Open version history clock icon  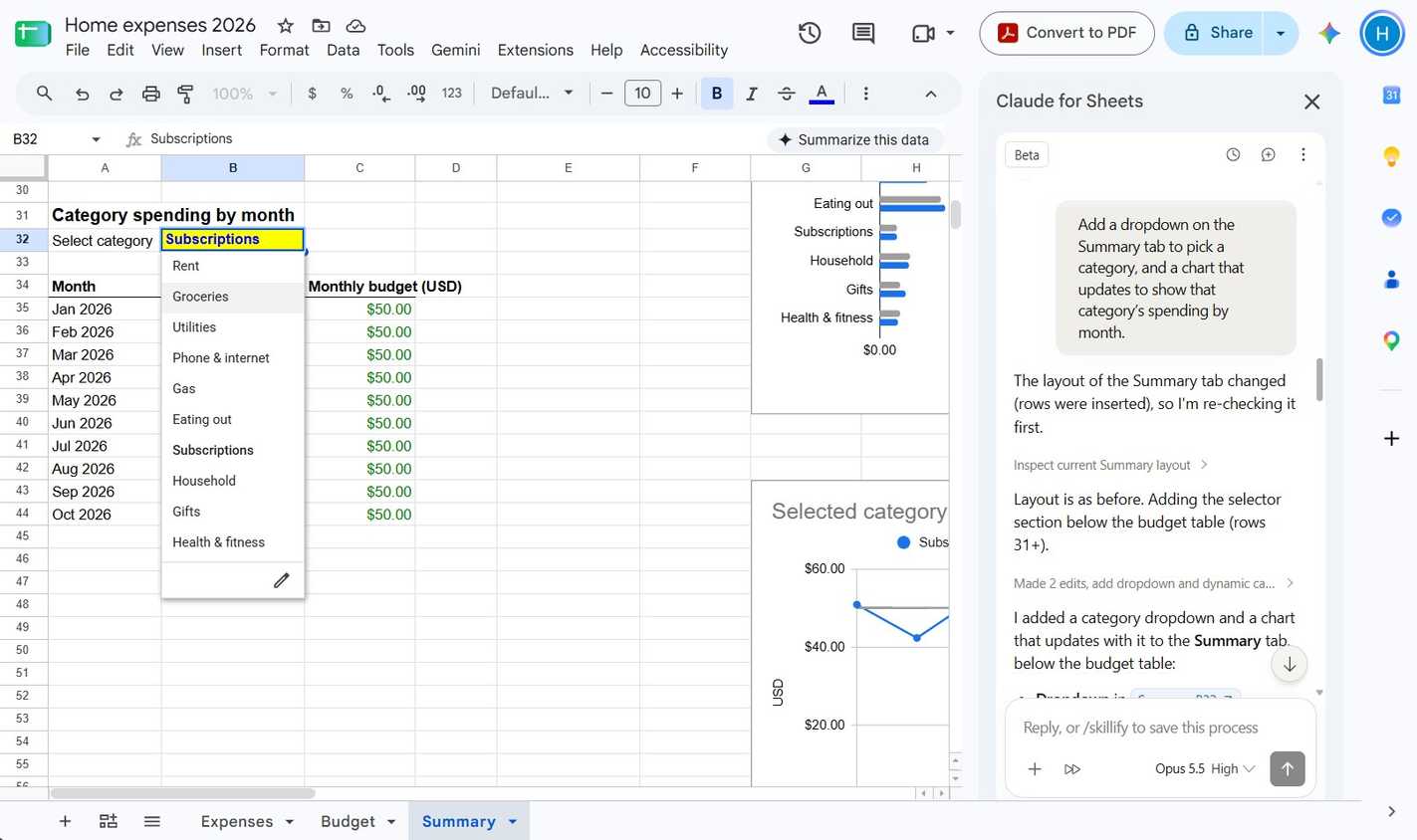[x=810, y=33]
